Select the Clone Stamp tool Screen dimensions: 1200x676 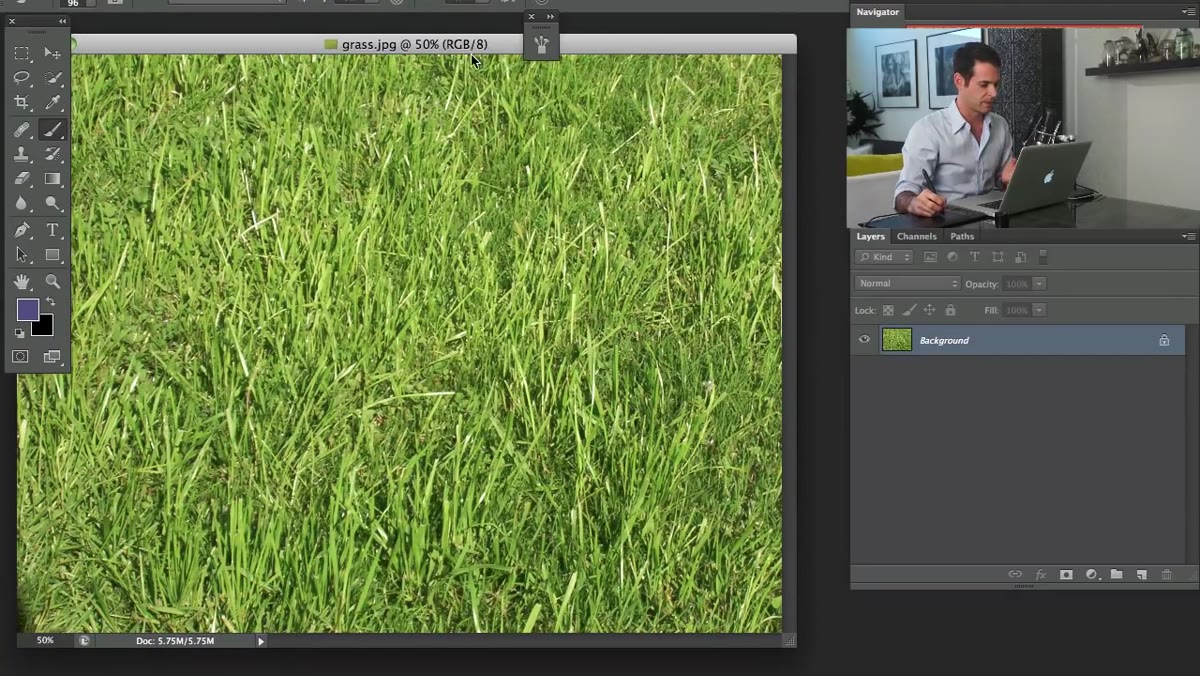[x=22, y=154]
